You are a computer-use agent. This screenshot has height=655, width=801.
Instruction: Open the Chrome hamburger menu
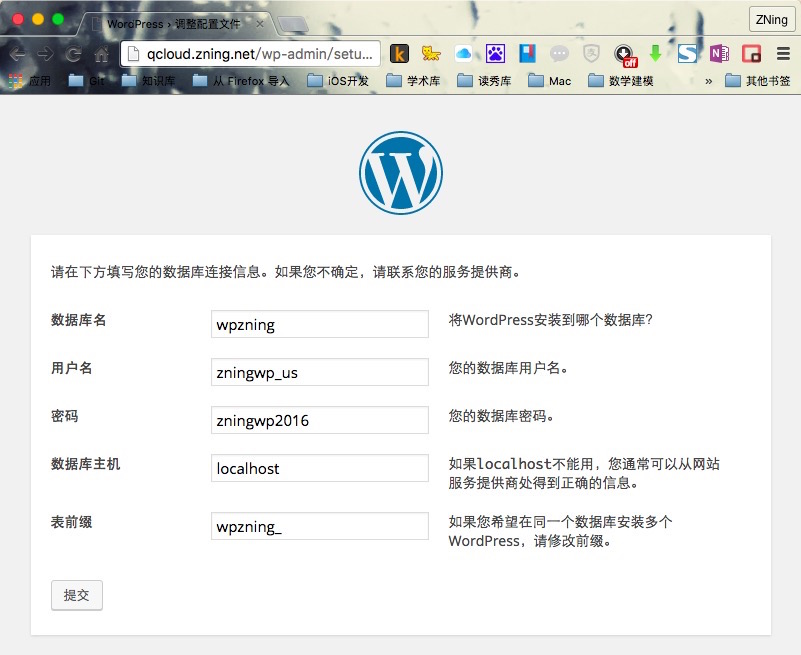783,54
